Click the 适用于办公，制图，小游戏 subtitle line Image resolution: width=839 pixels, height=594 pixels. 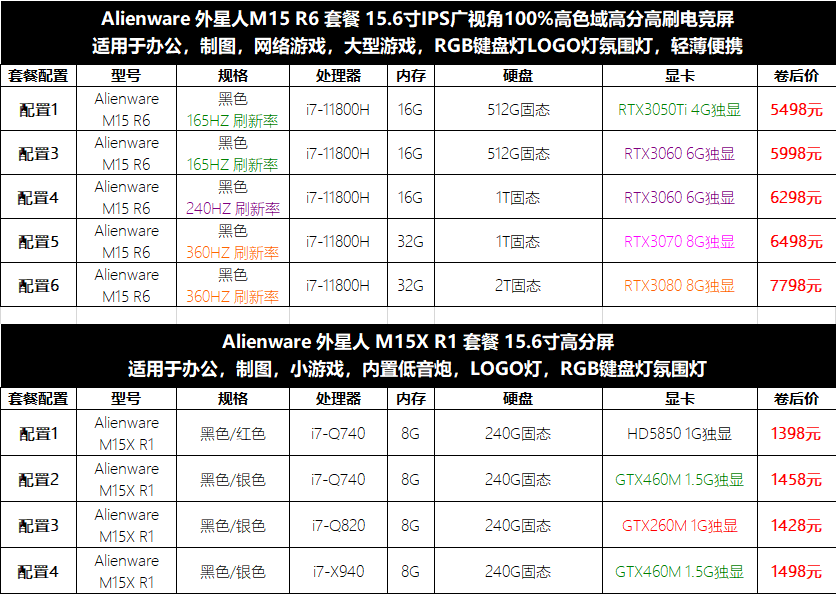coord(417,369)
